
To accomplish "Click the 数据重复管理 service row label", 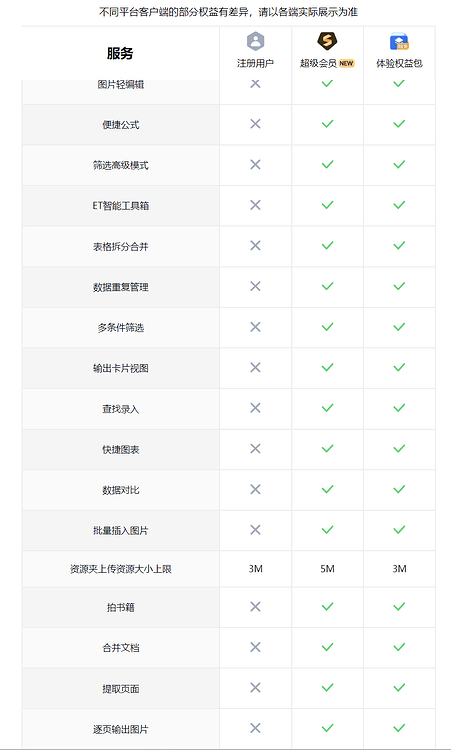I will click(x=121, y=287).
